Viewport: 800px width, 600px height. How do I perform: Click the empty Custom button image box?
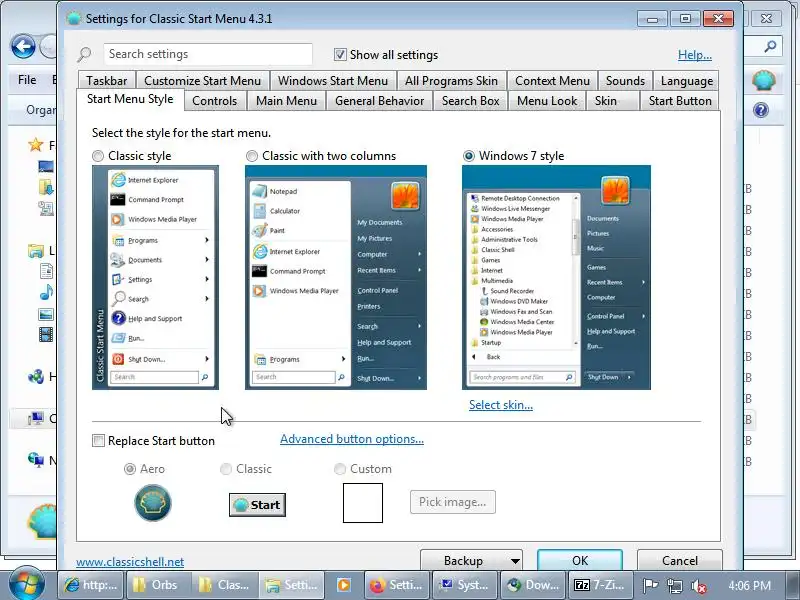pos(363,503)
